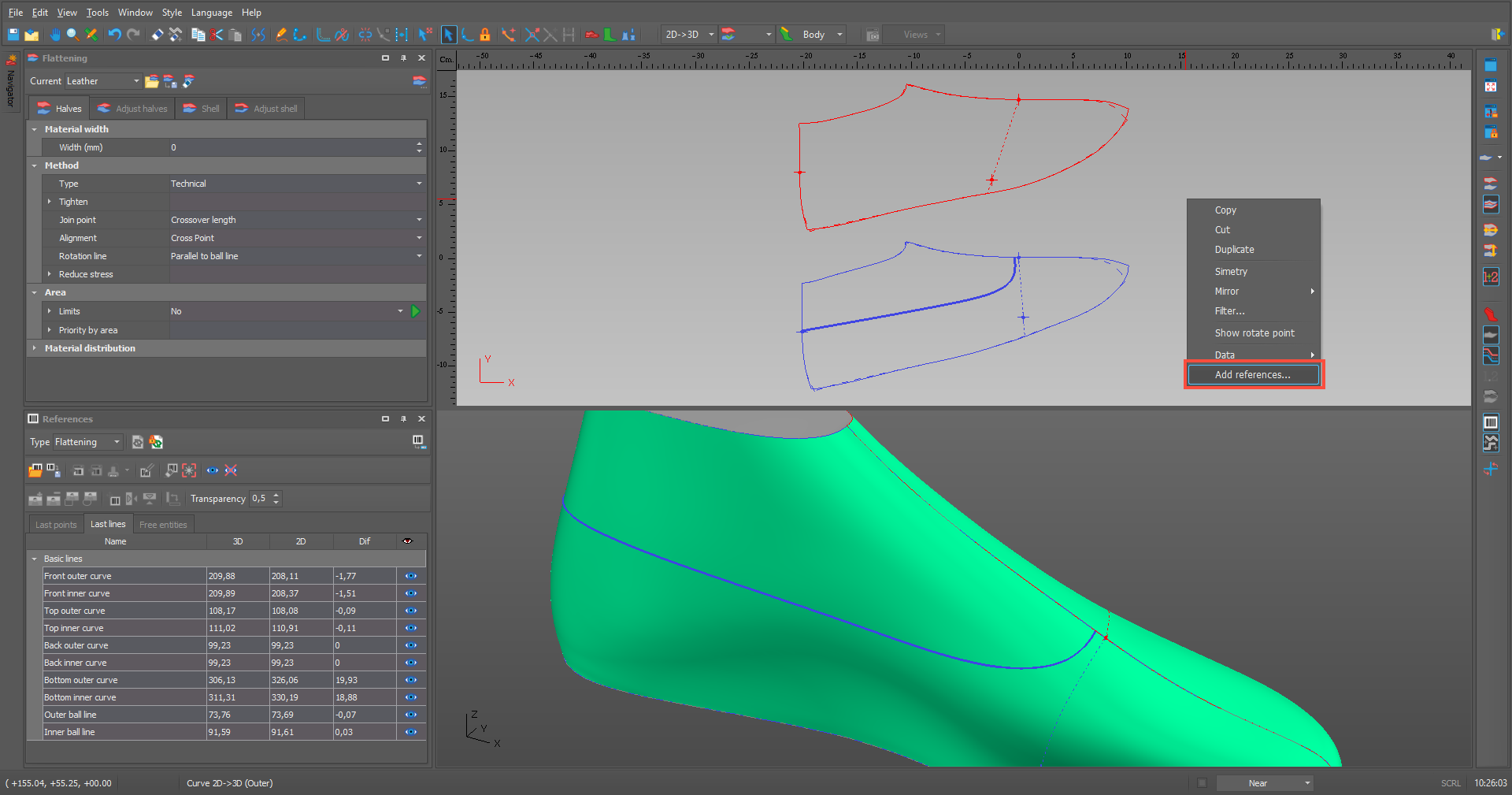Click the green play arrow beside Limits
Image resolution: width=1512 pixels, height=795 pixels.
415,311
